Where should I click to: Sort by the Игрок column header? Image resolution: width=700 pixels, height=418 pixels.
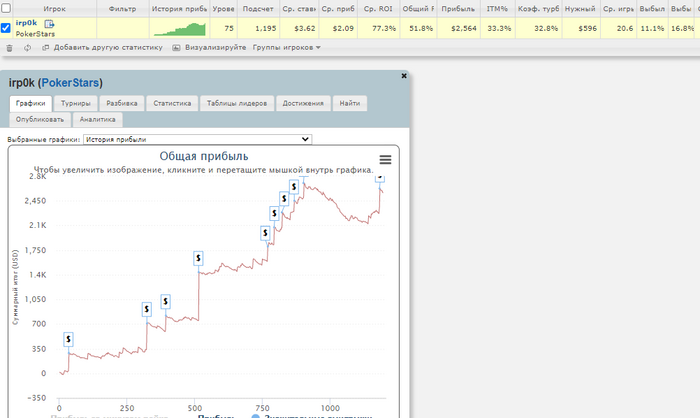(x=54, y=8)
